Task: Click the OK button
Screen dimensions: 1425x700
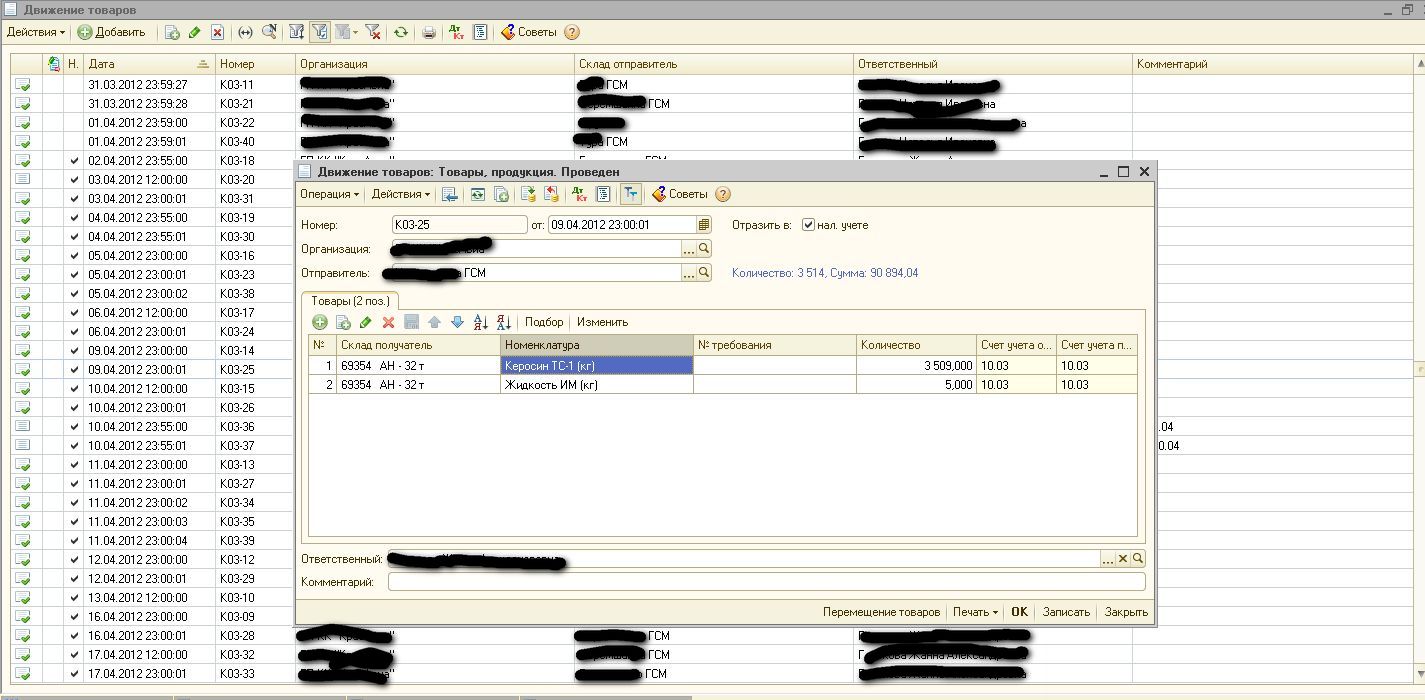Action: [x=1019, y=612]
